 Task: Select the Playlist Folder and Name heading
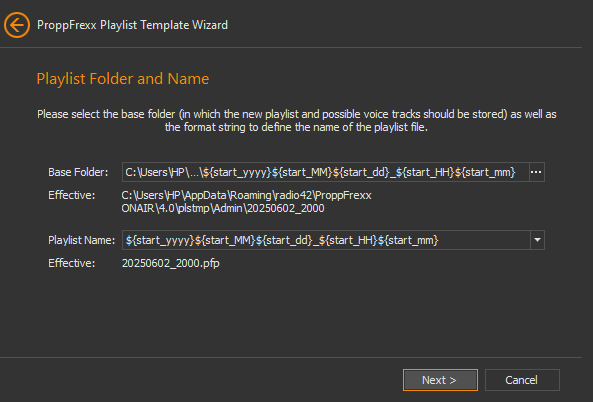pyautogui.click(x=123, y=79)
